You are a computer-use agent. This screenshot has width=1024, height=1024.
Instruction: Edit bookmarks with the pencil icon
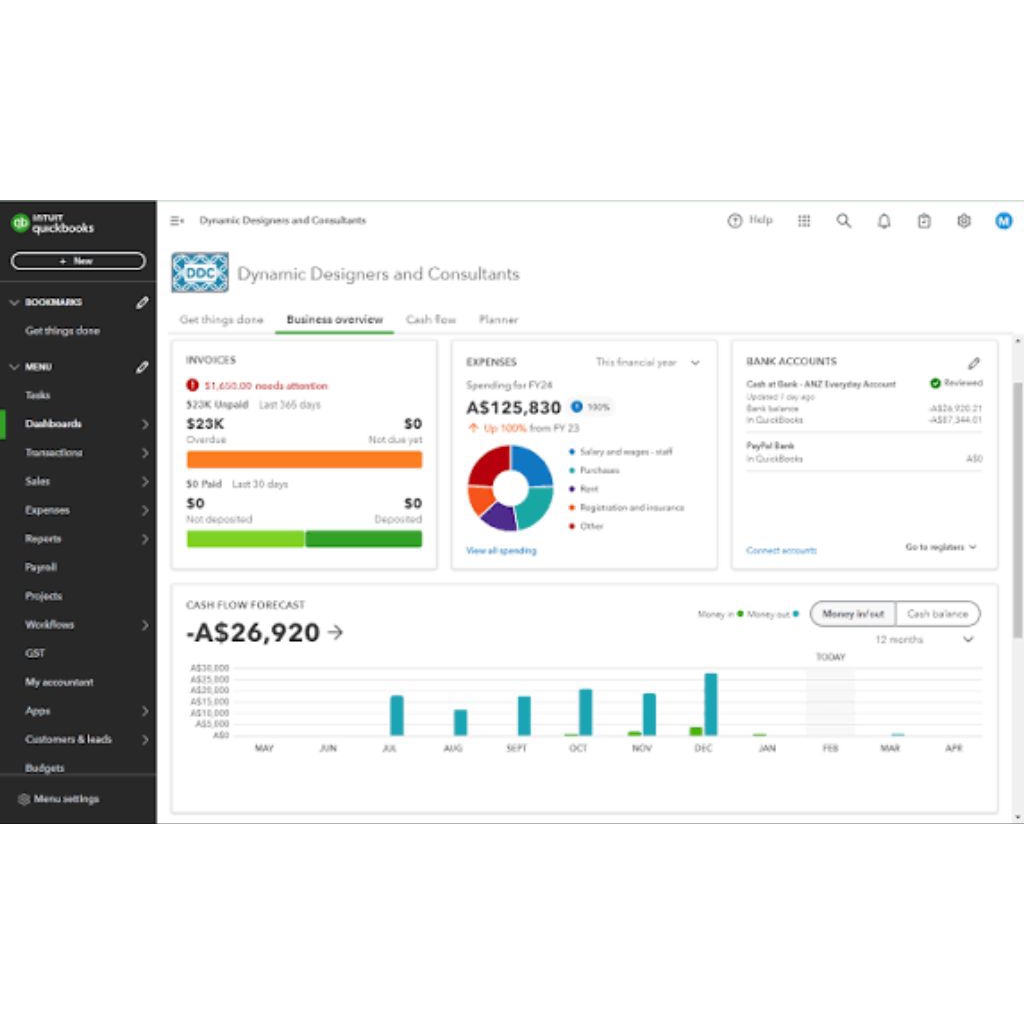142,302
